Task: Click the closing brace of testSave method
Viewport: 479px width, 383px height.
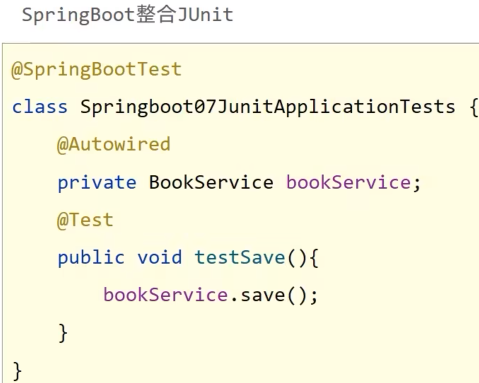Action: [x=63, y=333]
